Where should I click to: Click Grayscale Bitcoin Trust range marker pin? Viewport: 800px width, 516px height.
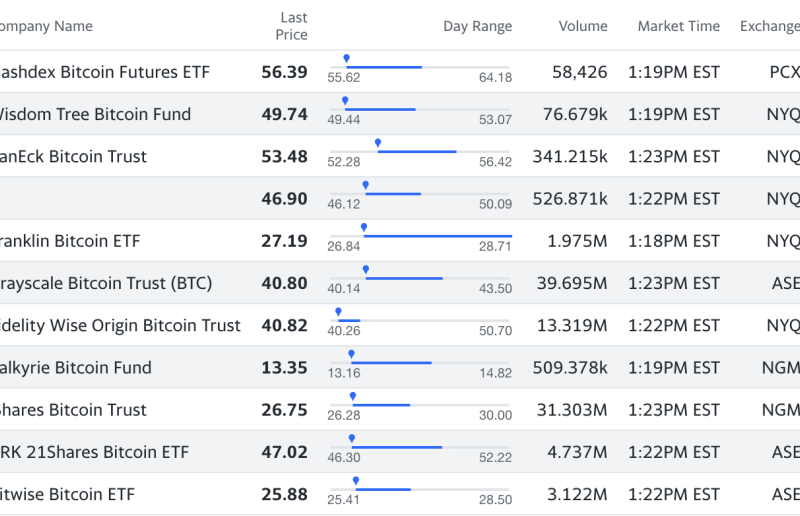[366, 270]
